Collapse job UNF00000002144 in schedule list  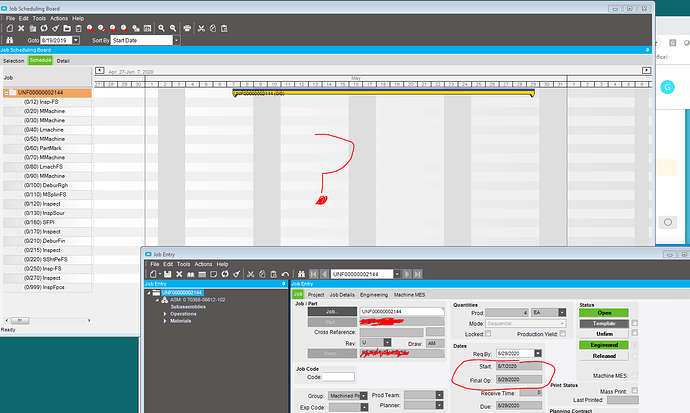pos(6,93)
